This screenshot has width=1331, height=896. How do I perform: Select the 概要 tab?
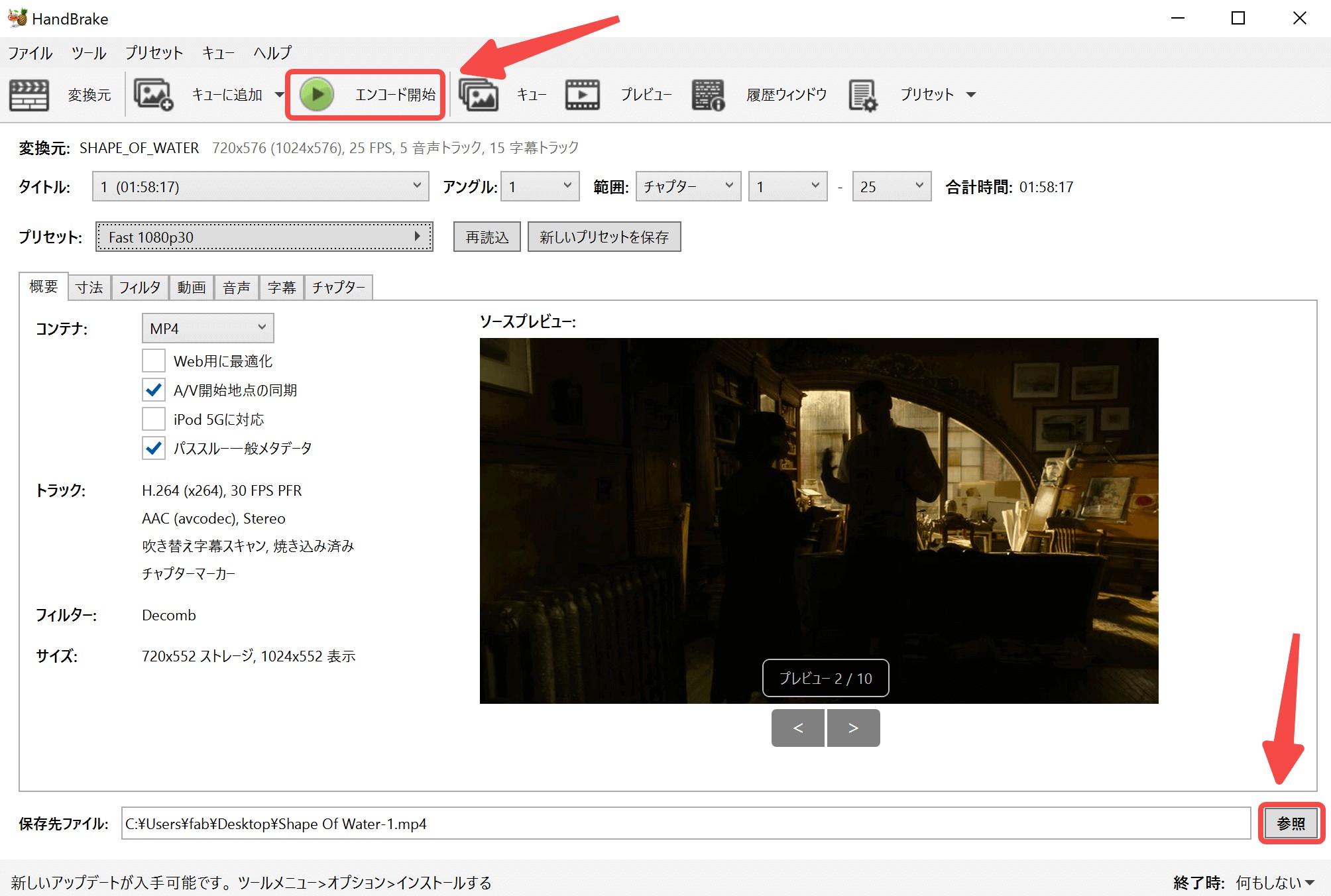tap(44, 286)
